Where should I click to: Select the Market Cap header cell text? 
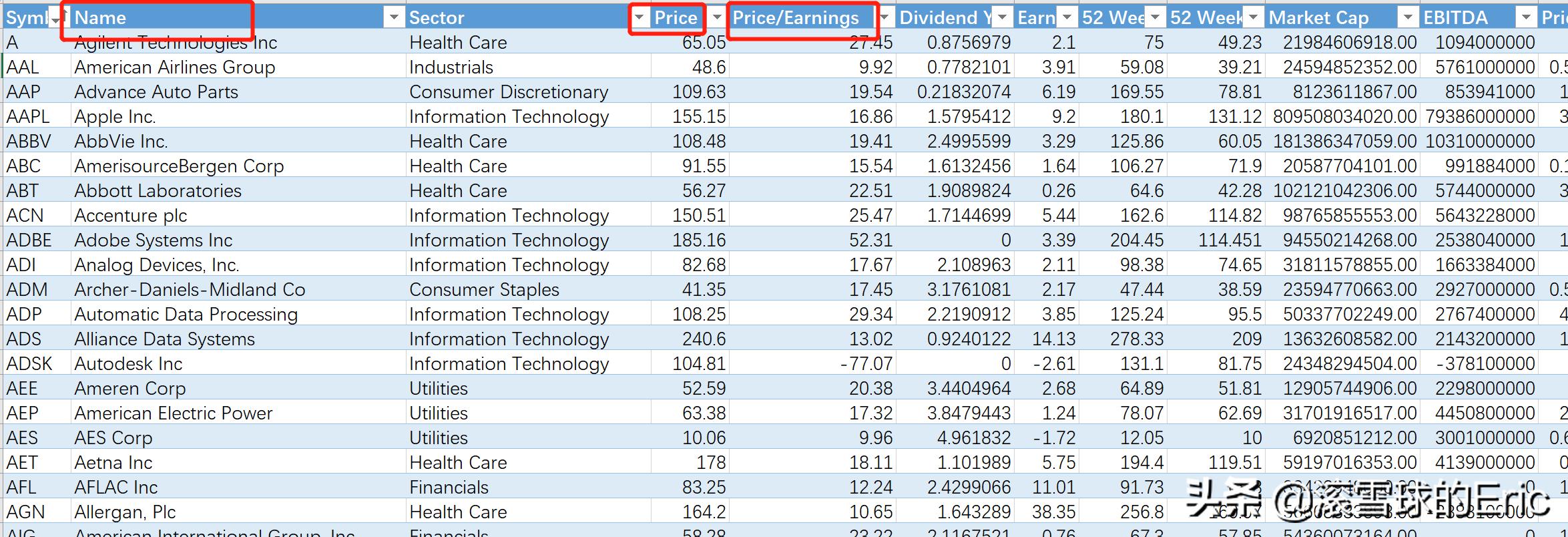pos(1318,18)
